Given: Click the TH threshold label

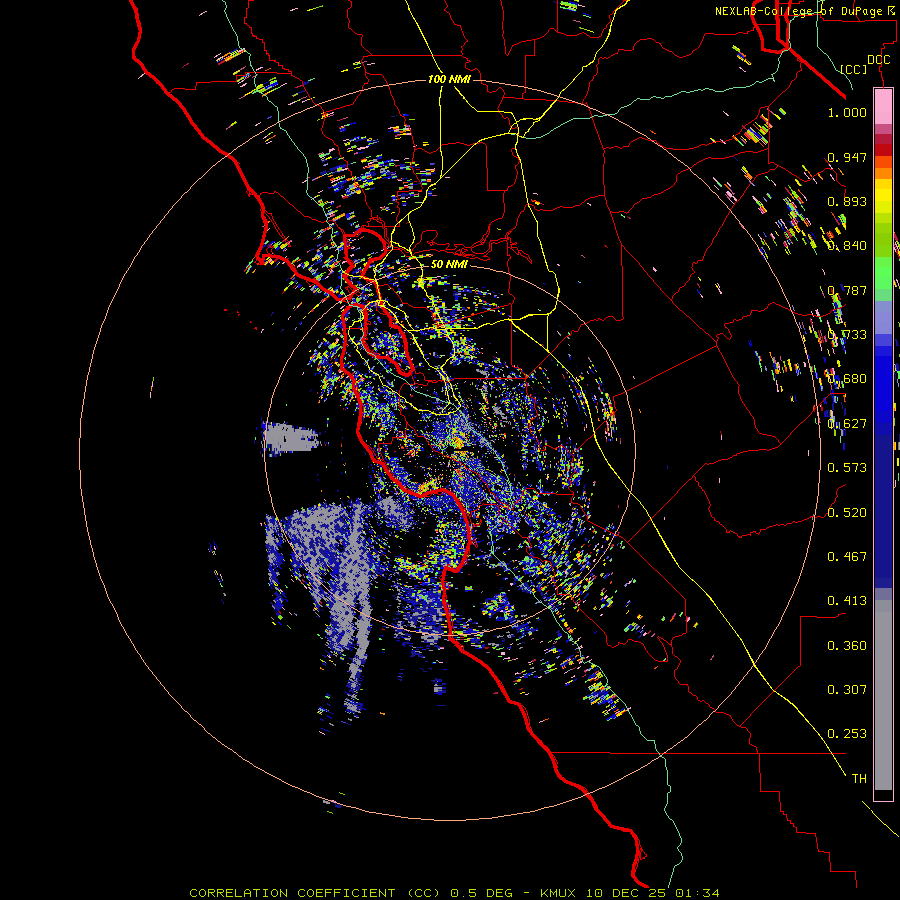Looking at the screenshot, I should [x=859, y=779].
